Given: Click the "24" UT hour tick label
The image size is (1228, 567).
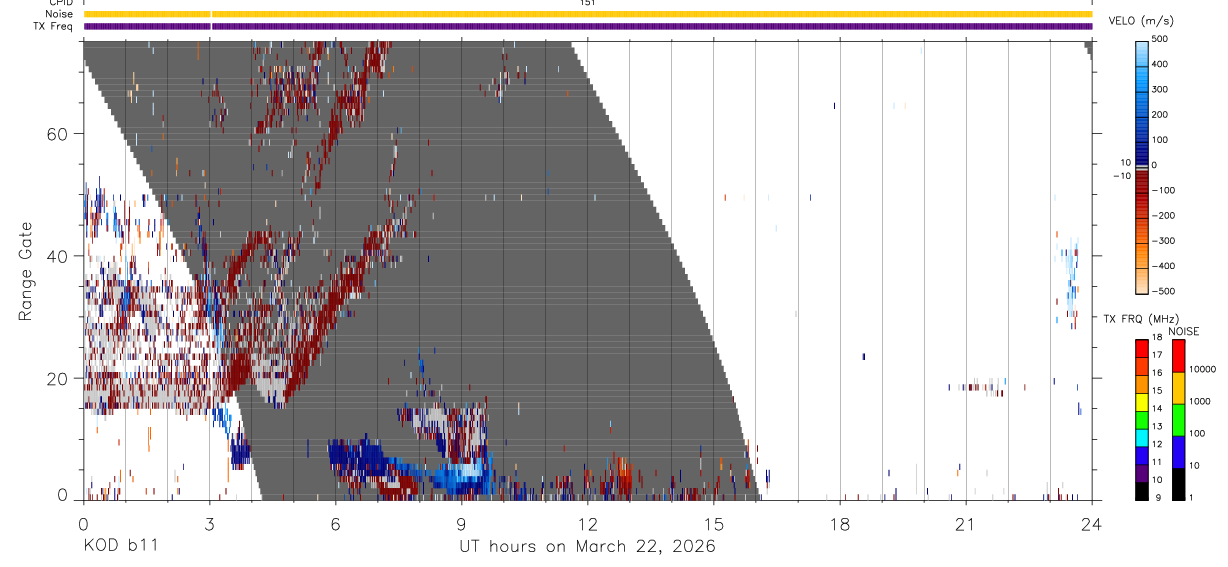Looking at the screenshot, I should click(1092, 524).
